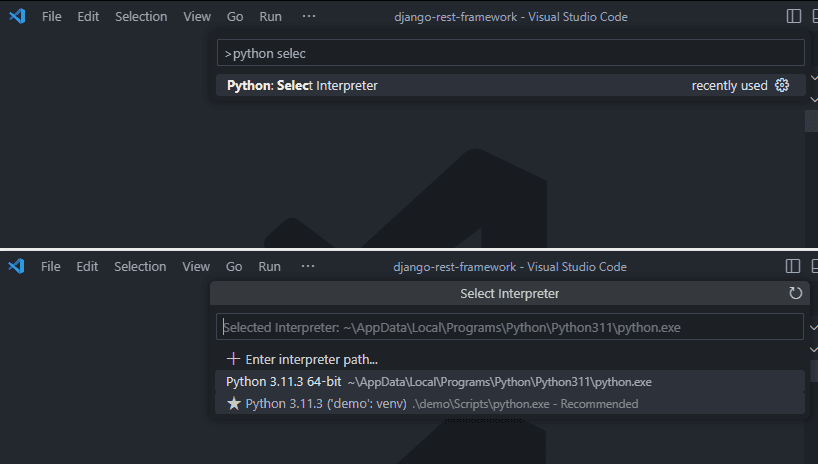This screenshot has height=464, width=818.
Task: Open the Edit menu in the top window
Action: tap(88, 17)
